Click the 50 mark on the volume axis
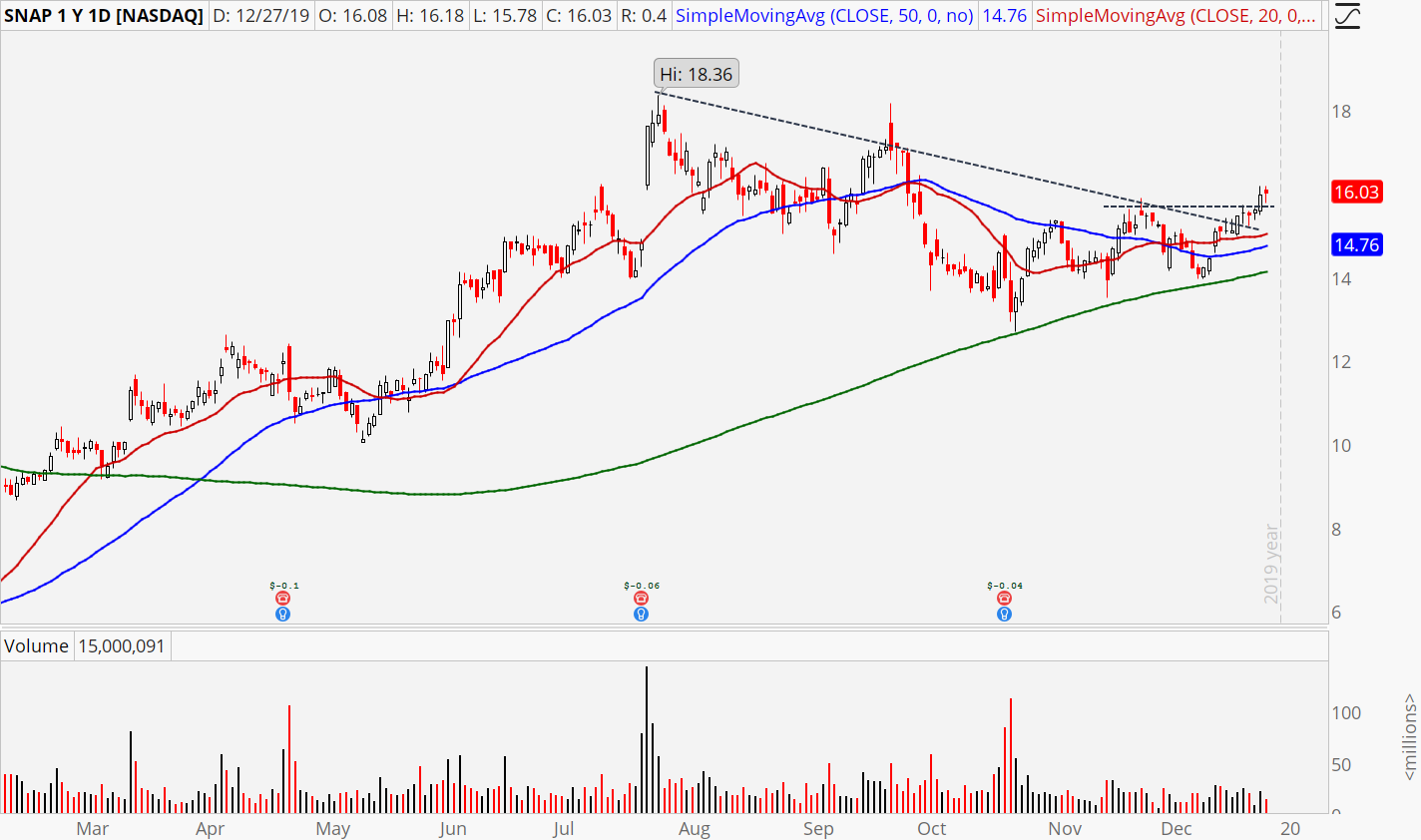The image size is (1421, 840). (x=1342, y=764)
